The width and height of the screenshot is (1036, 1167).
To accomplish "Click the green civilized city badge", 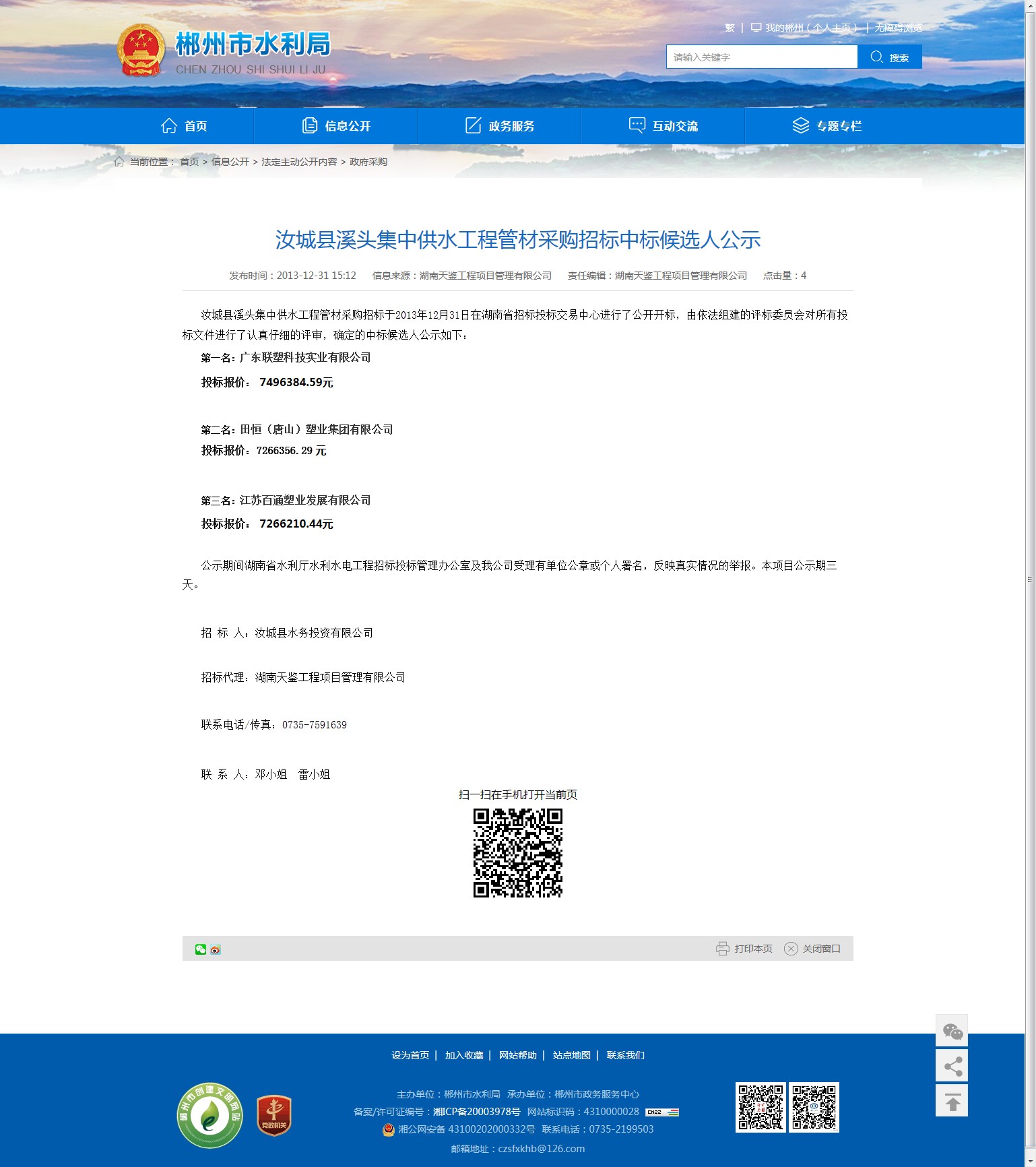I will [209, 1116].
